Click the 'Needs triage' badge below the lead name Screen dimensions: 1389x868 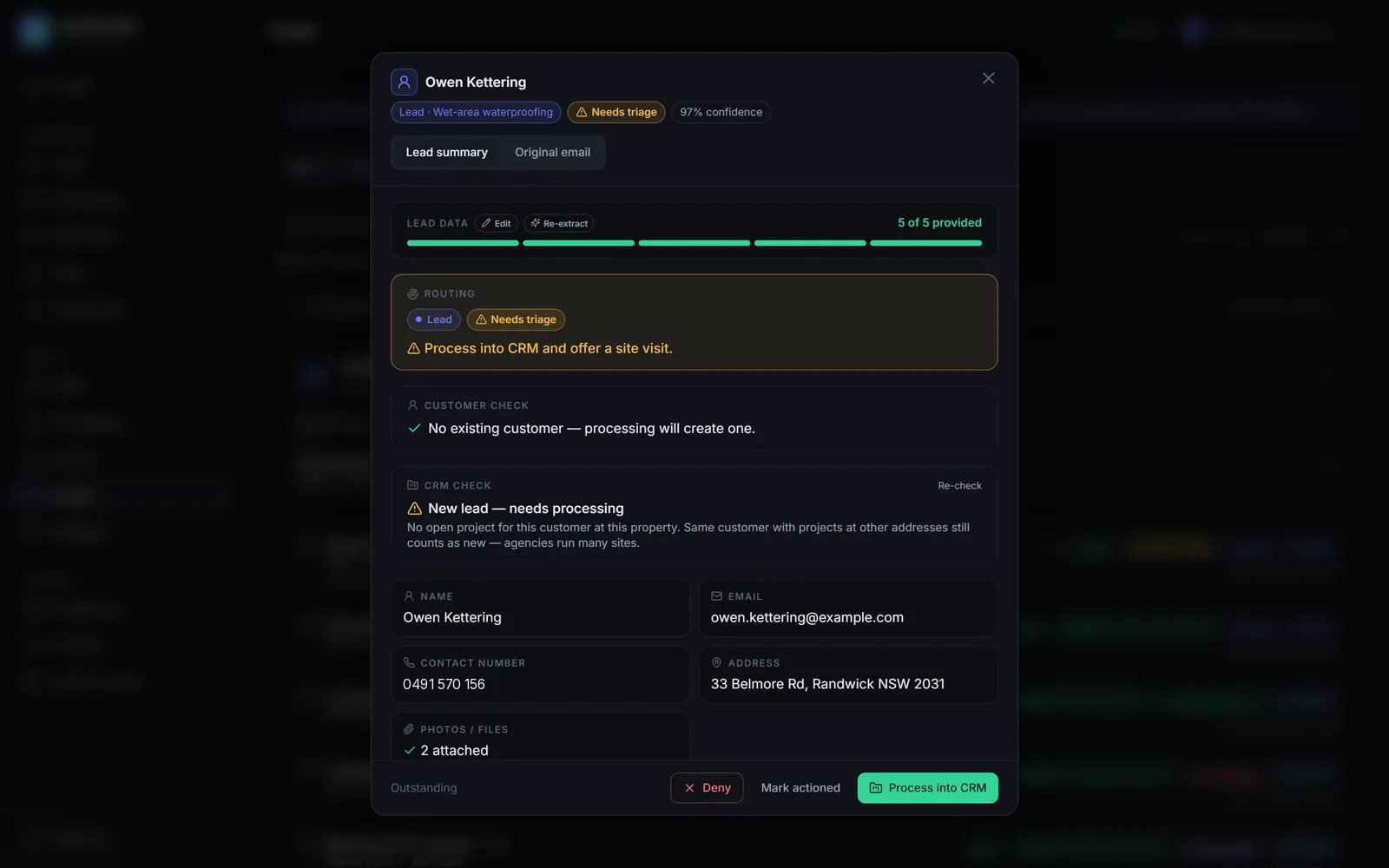(616, 112)
